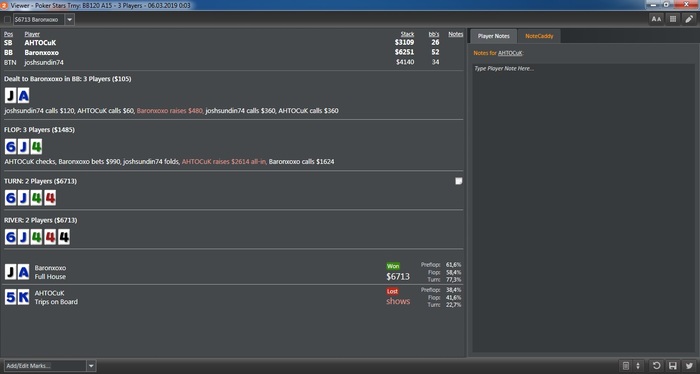The width and height of the screenshot is (700, 374).
Task: Click the Player column header
Action: 32,34
